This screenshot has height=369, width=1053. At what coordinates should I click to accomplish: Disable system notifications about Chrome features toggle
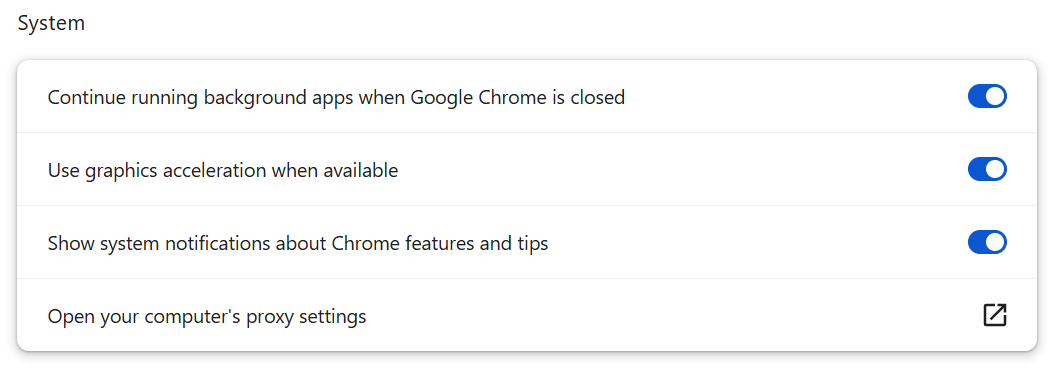(987, 243)
